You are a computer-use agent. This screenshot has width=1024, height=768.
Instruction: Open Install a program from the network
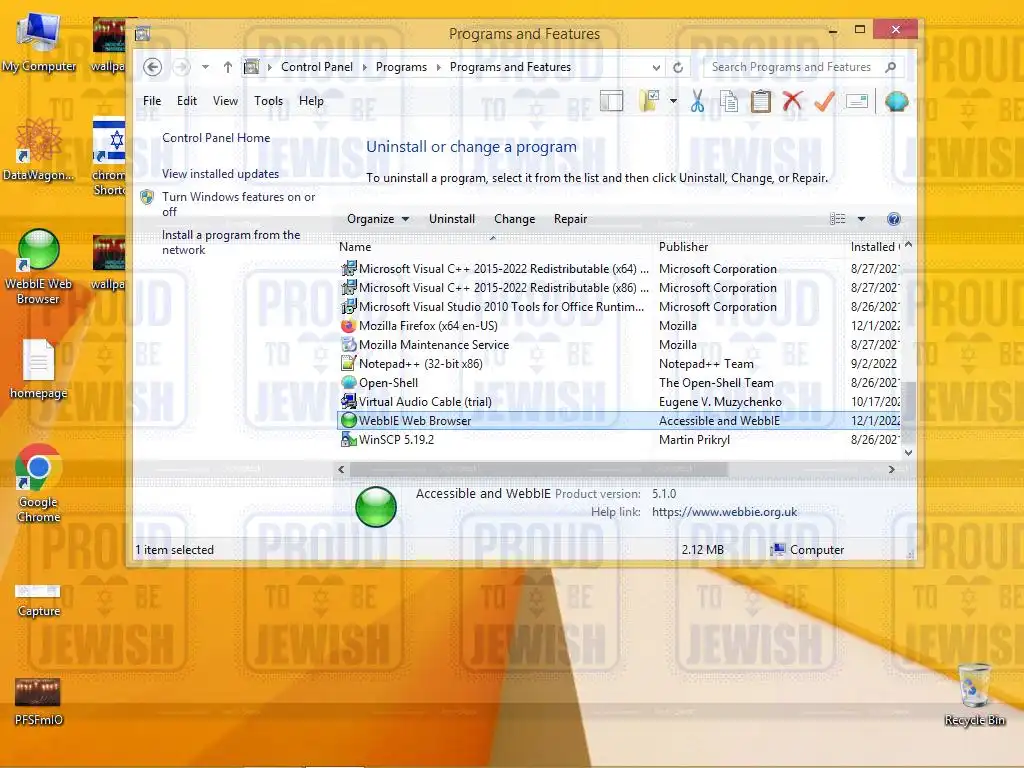[231, 242]
